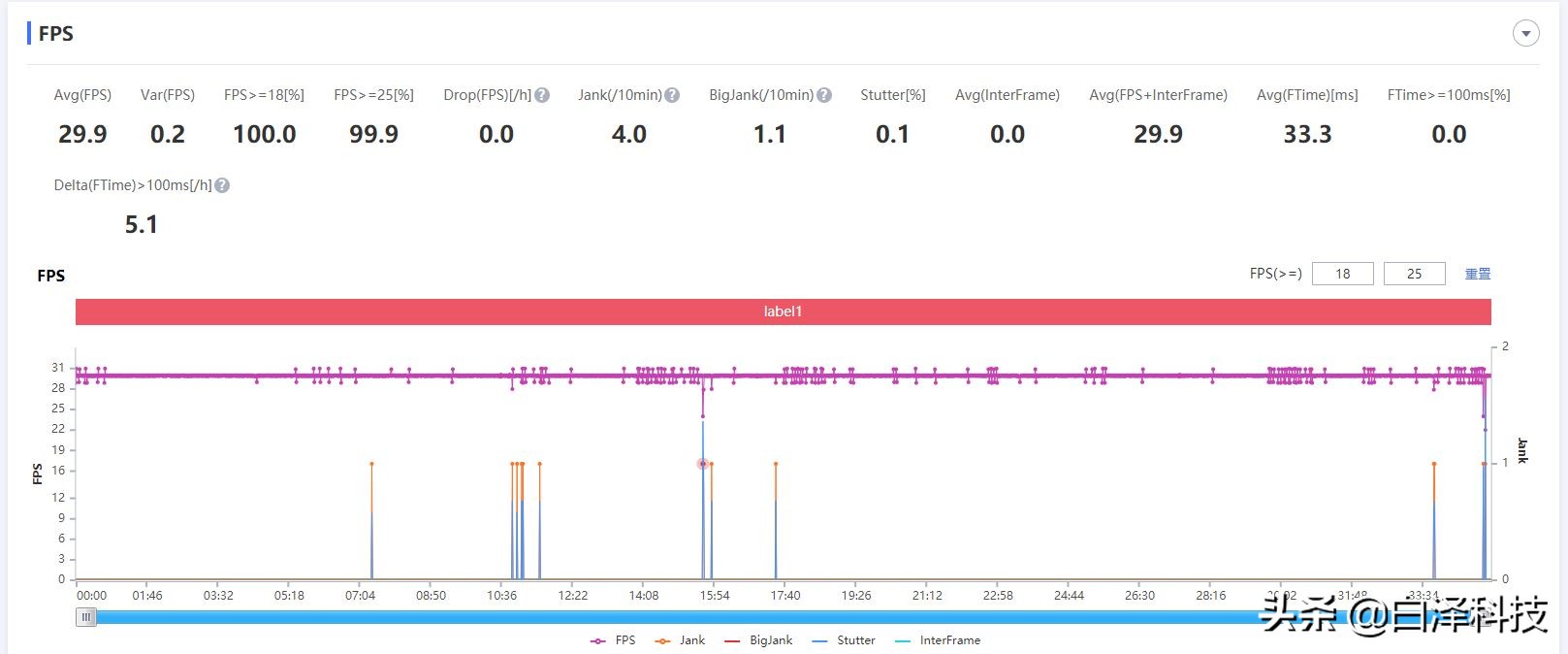This screenshot has width=1568, height=654.
Task: Toggle InterFrame series in legend
Action: 938,640
